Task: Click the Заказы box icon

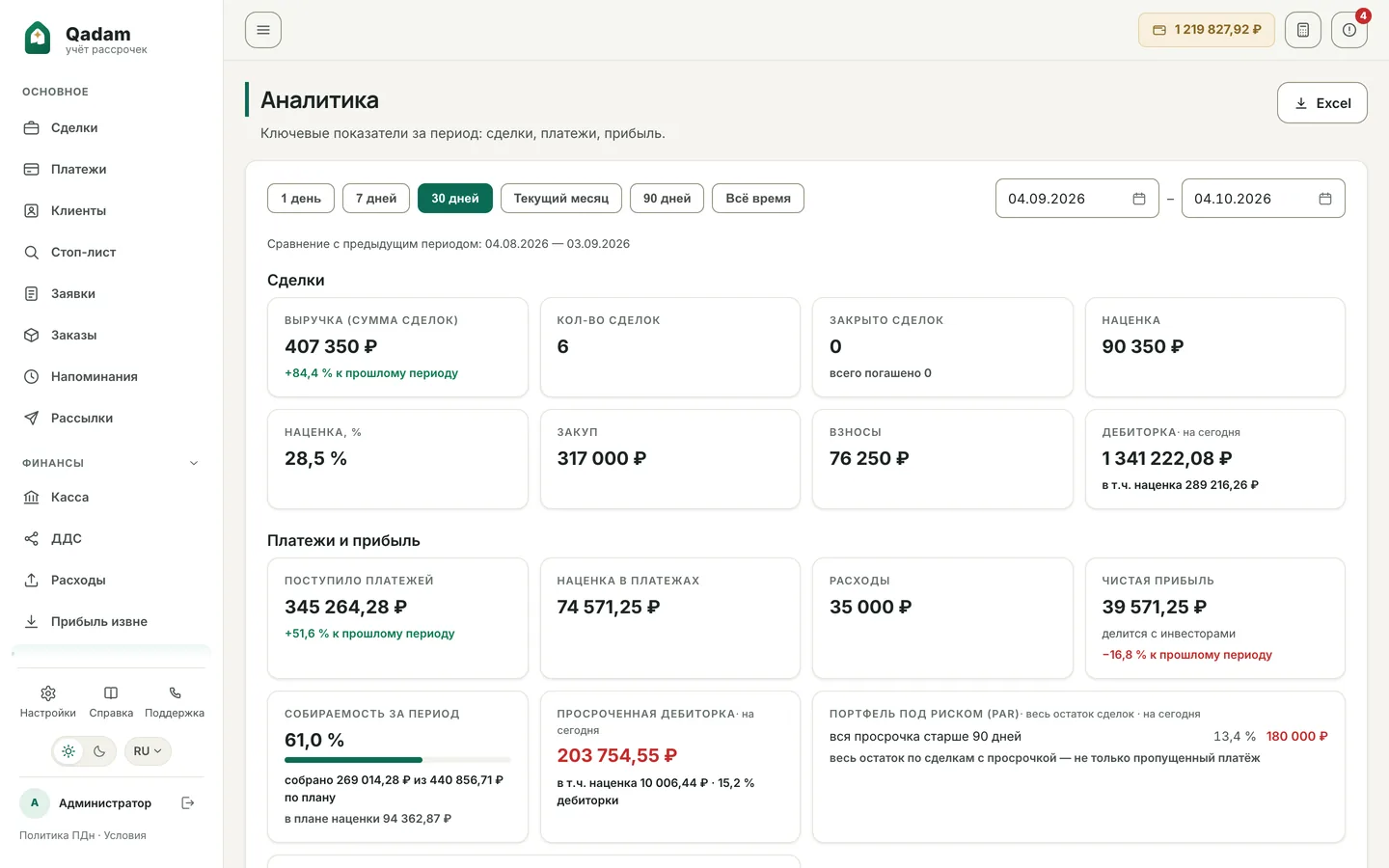Action: (31, 335)
